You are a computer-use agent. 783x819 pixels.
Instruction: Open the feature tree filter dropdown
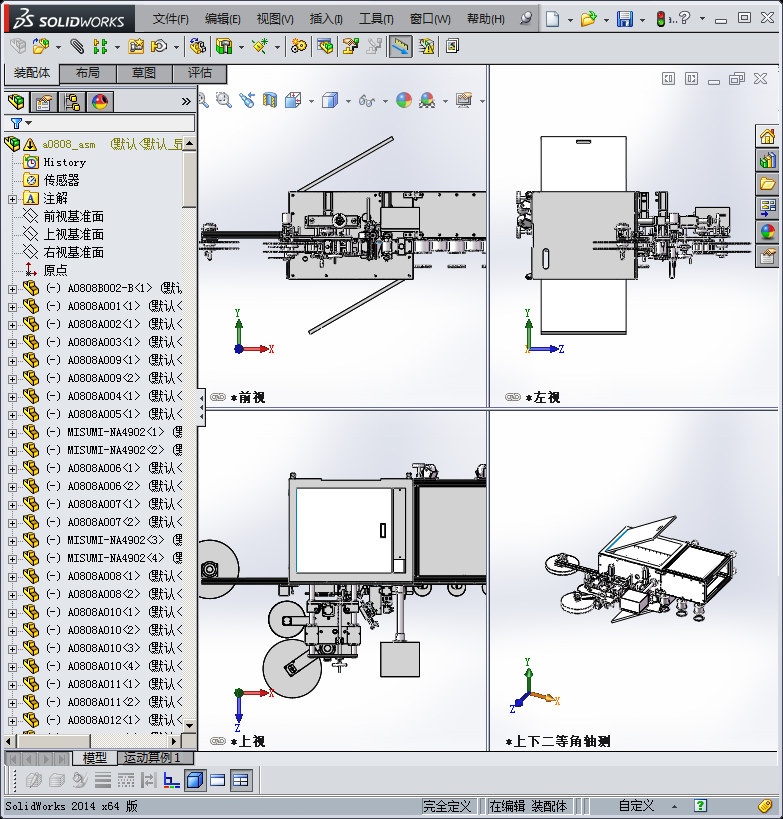coord(29,123)
